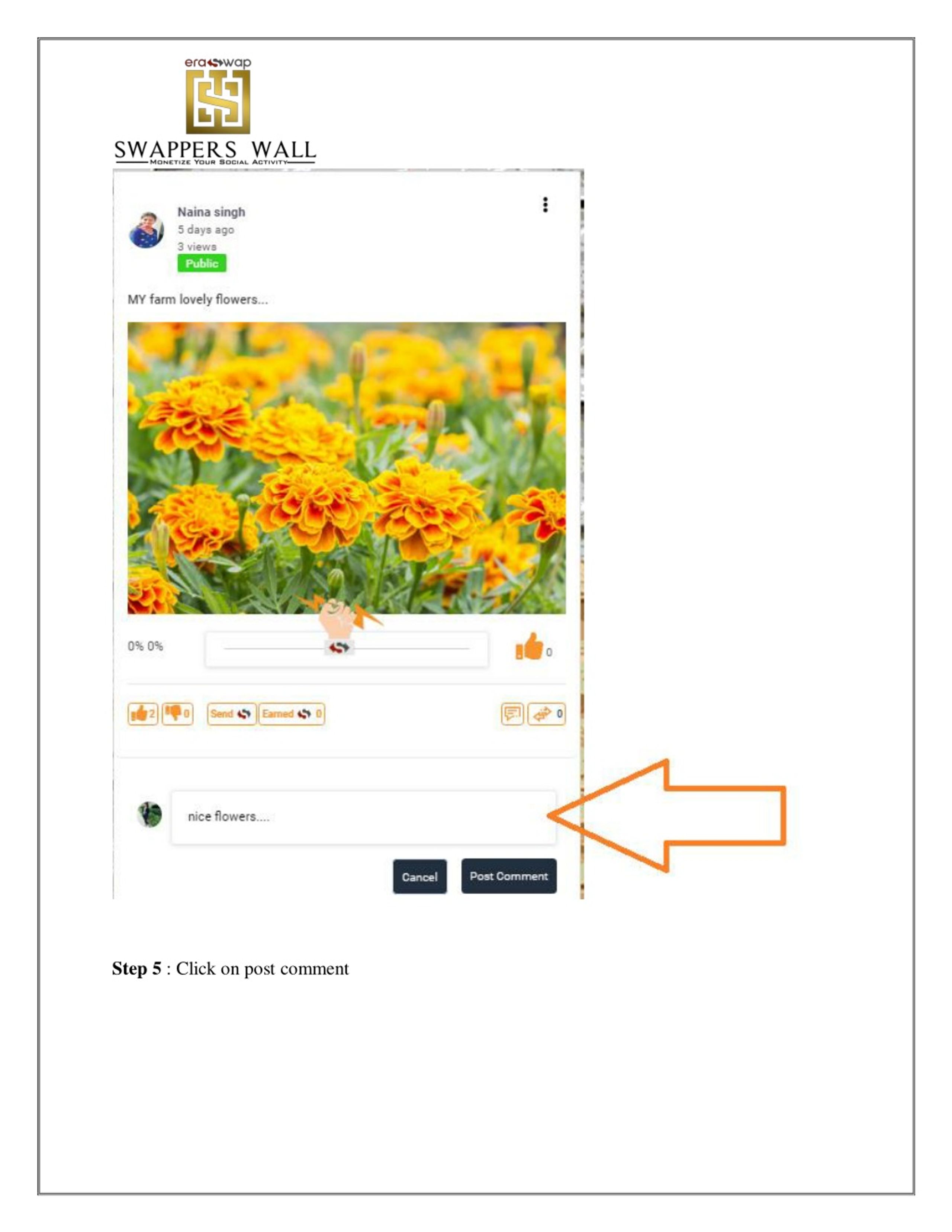The image size is (952, 1232).
Task: Click the Send Era Swap button
Action: tap(231, 714)
